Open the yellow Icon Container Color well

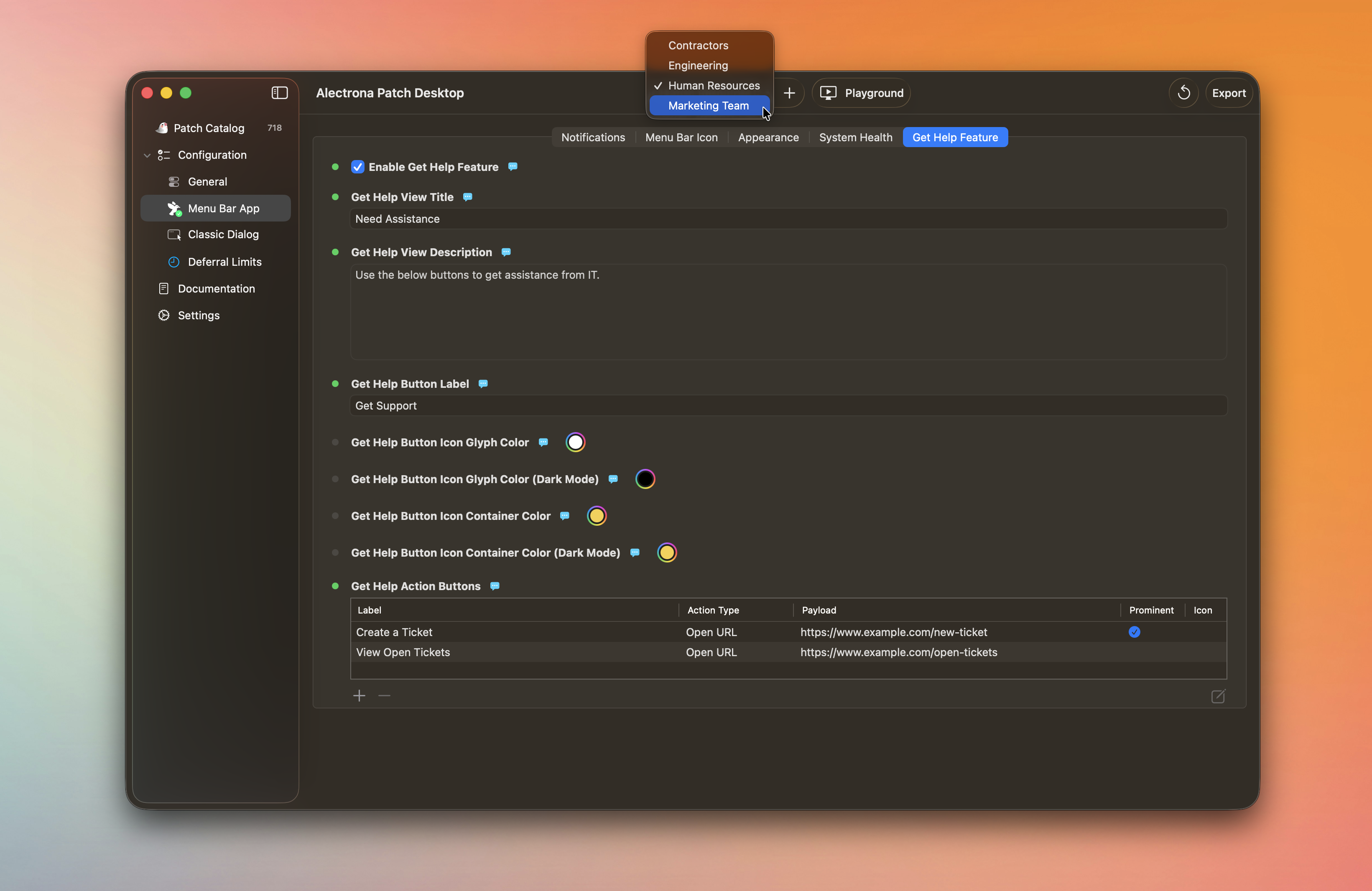click(597, 516)
